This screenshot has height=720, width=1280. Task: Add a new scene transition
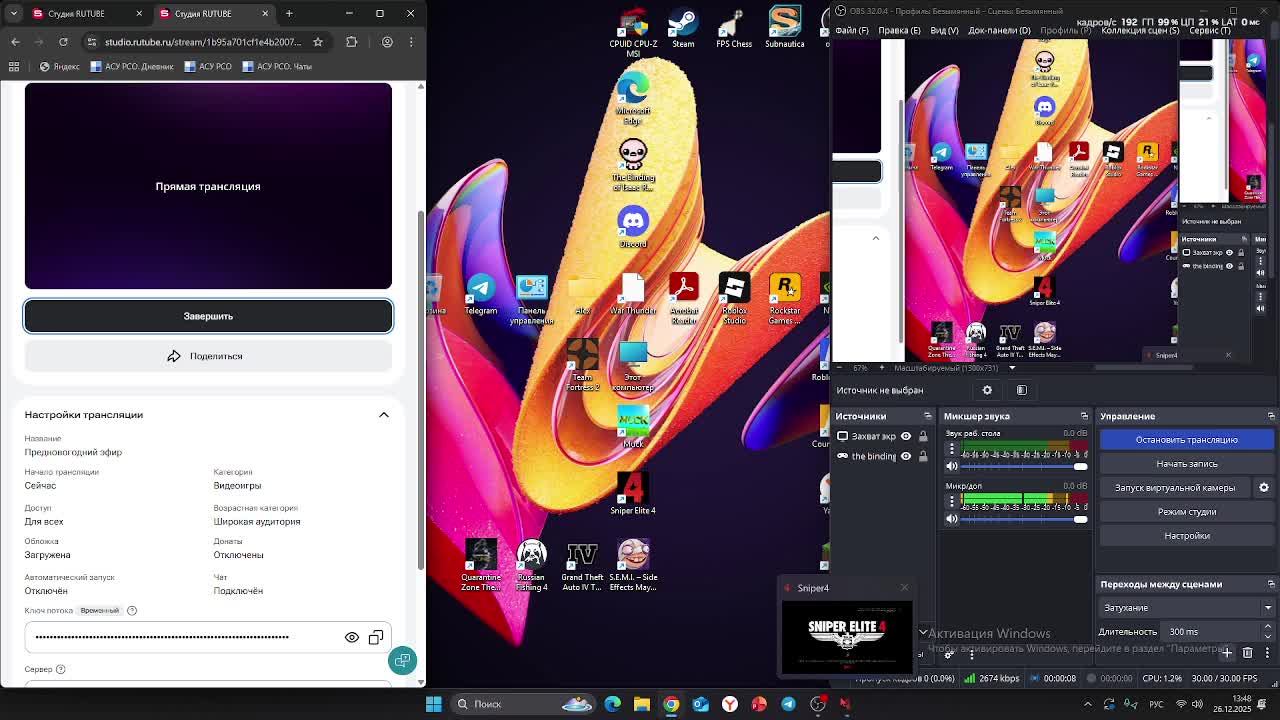pos(1227,653)
